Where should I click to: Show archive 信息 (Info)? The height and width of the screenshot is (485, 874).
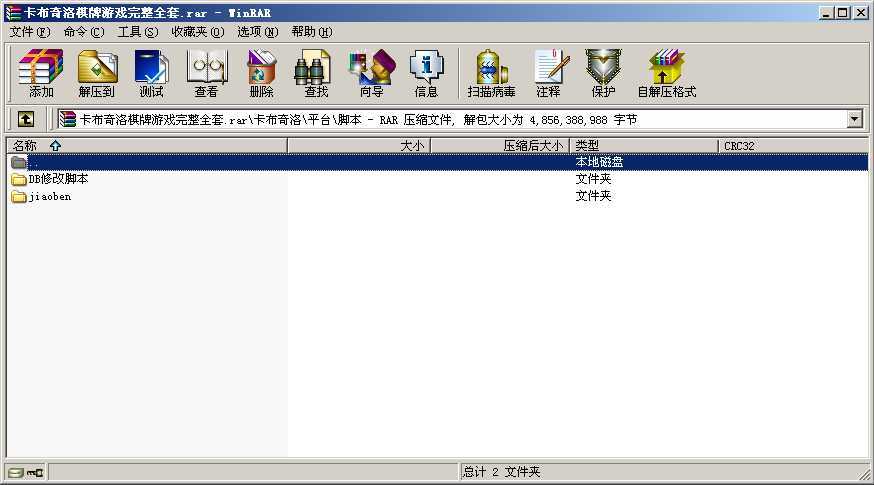click(x=426, y=73)
